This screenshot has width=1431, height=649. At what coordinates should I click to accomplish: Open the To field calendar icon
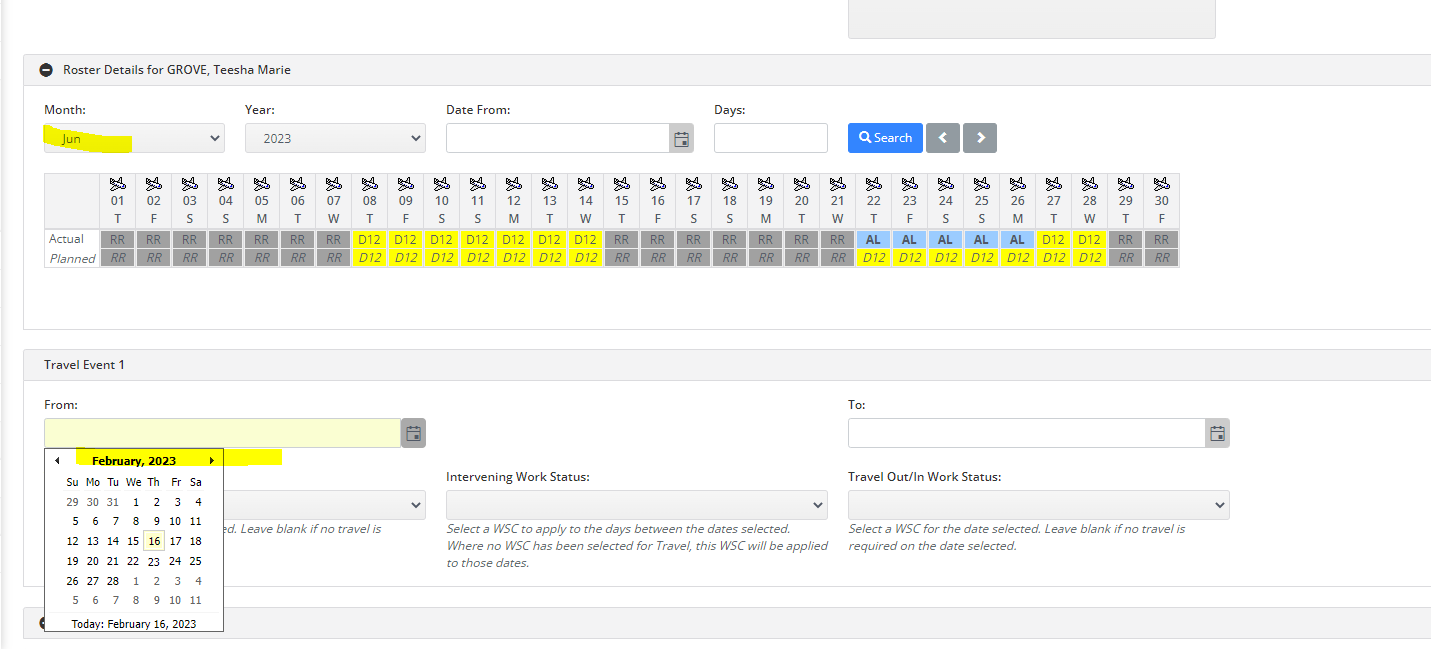point(1218,433)
